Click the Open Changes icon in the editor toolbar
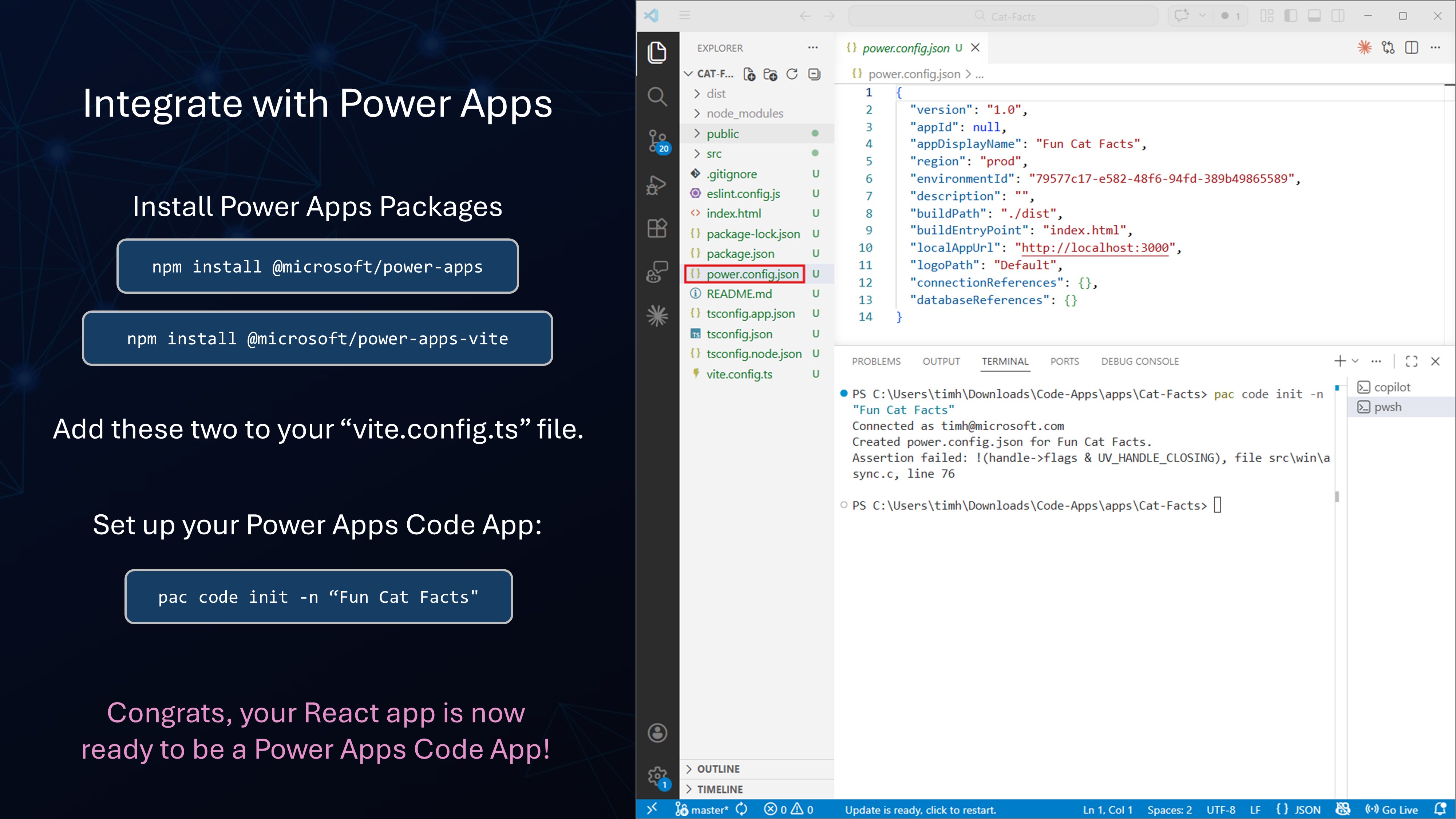The width and height of the screenshot is (1456, 819). [1388, 48]
